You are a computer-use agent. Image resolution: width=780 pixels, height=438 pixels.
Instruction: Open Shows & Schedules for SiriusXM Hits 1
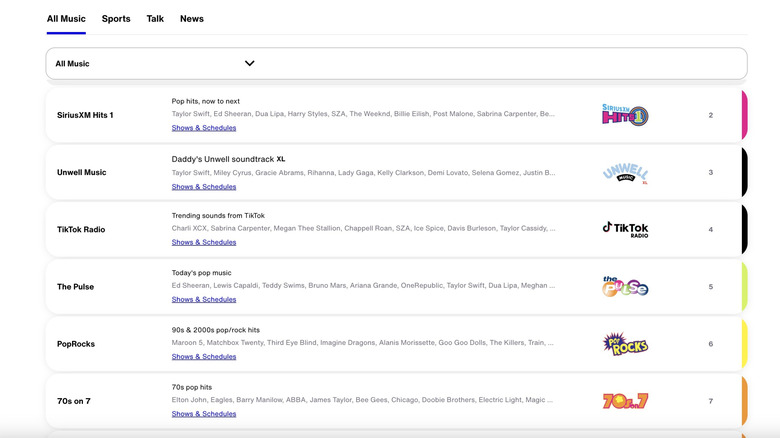point(204,128)
